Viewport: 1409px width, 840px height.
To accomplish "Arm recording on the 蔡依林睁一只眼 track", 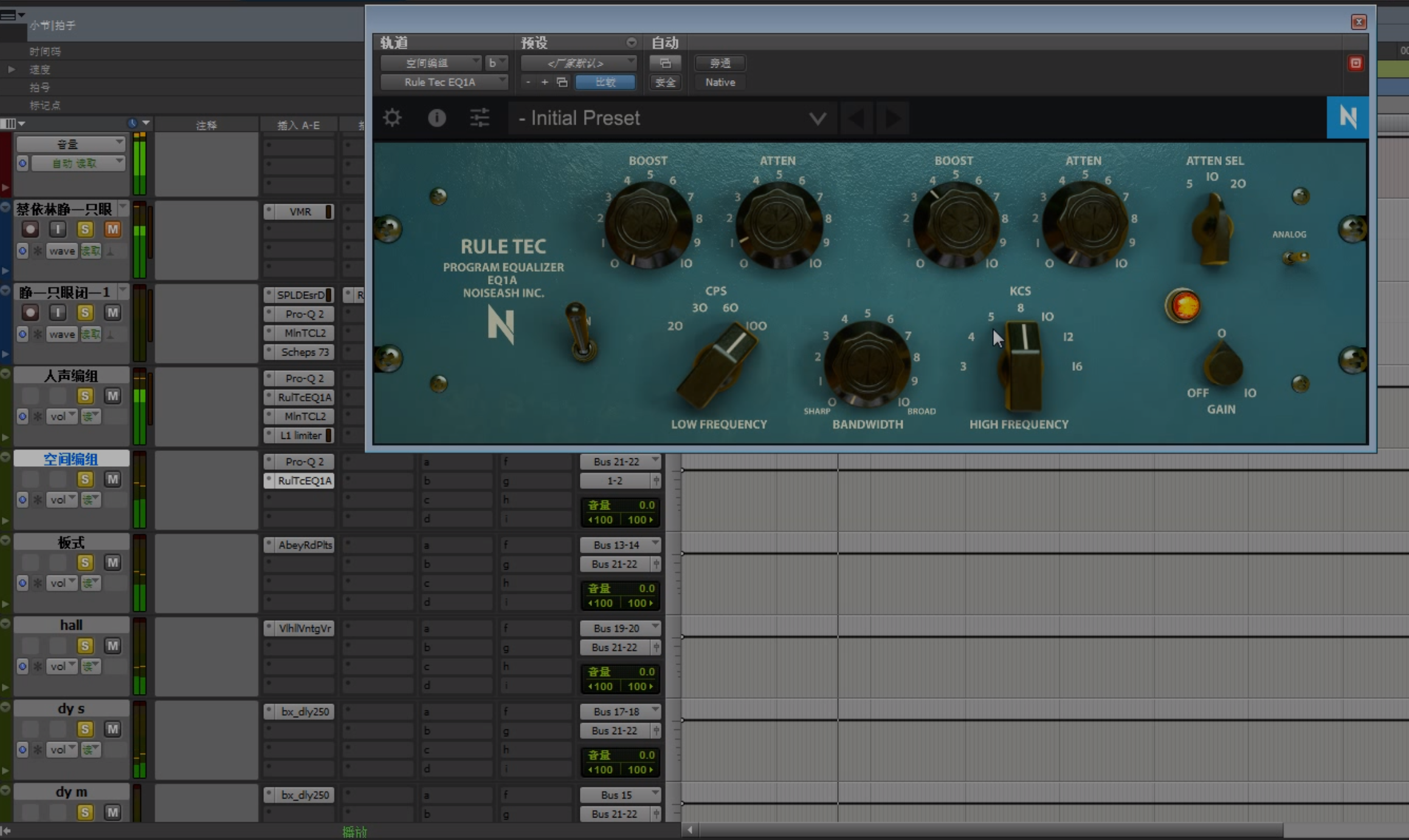I will pyautogui.click(x=30, y=229).
